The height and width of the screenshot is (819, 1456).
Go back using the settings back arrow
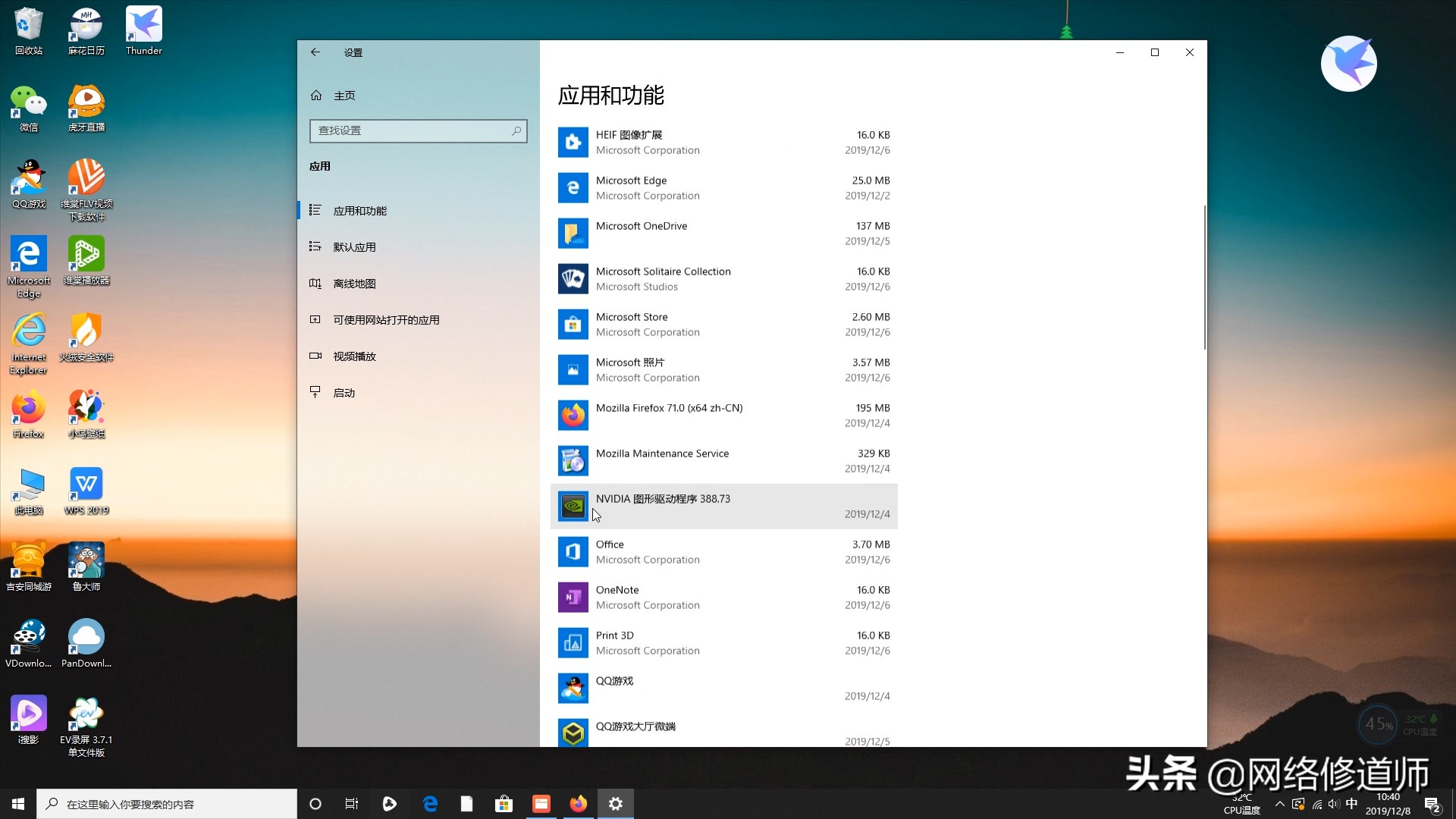(315, 52)
